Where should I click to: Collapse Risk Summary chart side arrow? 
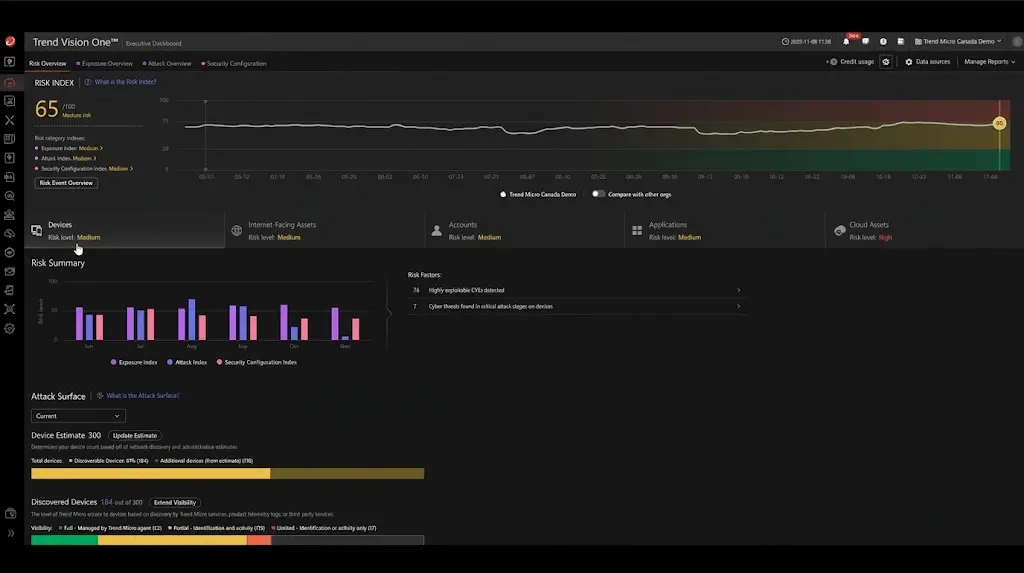pos(389,314)
